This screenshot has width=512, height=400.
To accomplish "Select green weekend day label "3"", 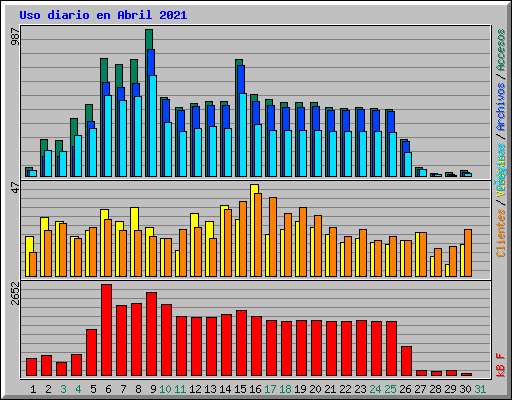I will (x=63, y=389).
